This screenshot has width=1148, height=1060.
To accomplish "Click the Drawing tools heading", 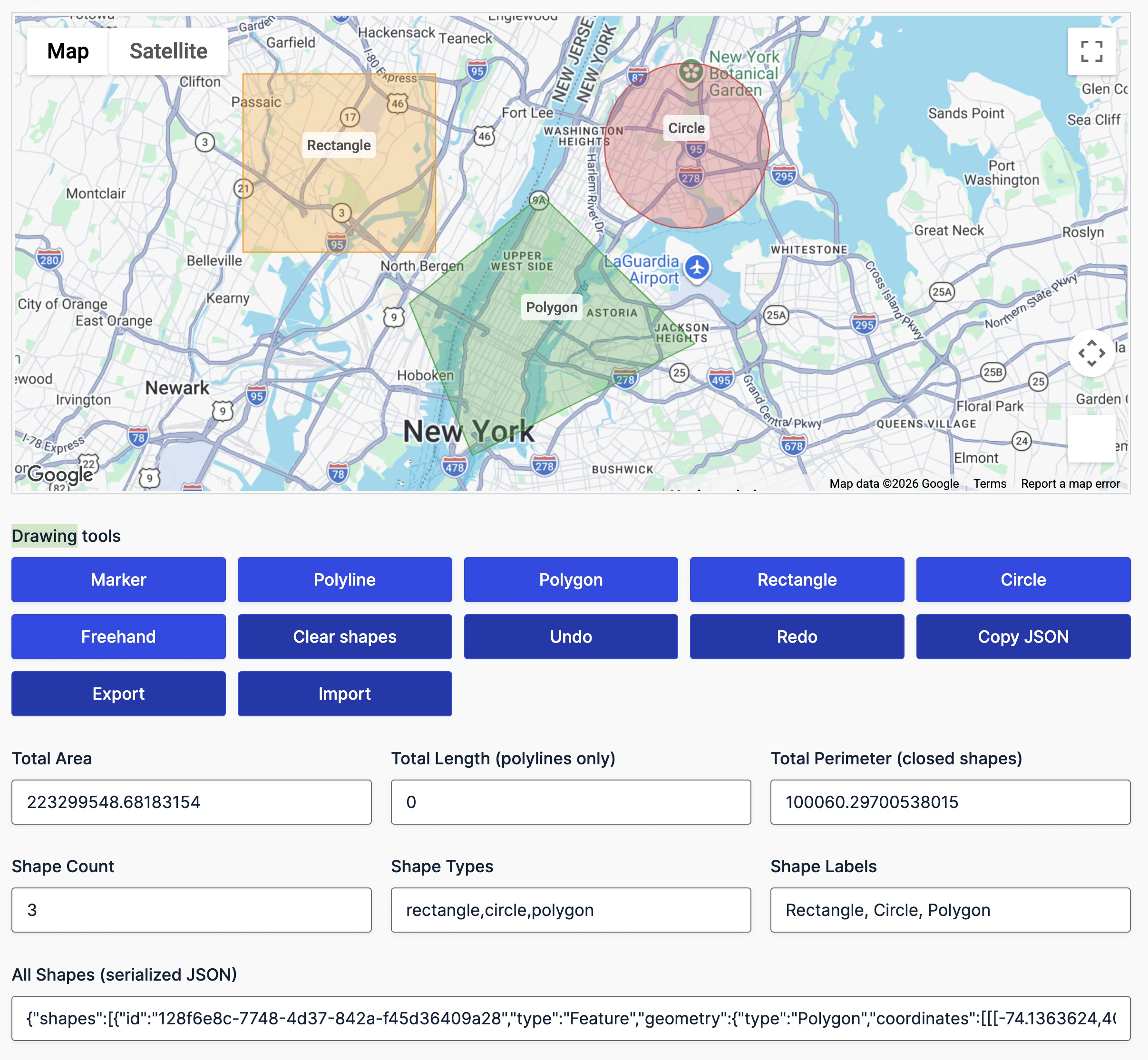I will click(x=66, y=536).
